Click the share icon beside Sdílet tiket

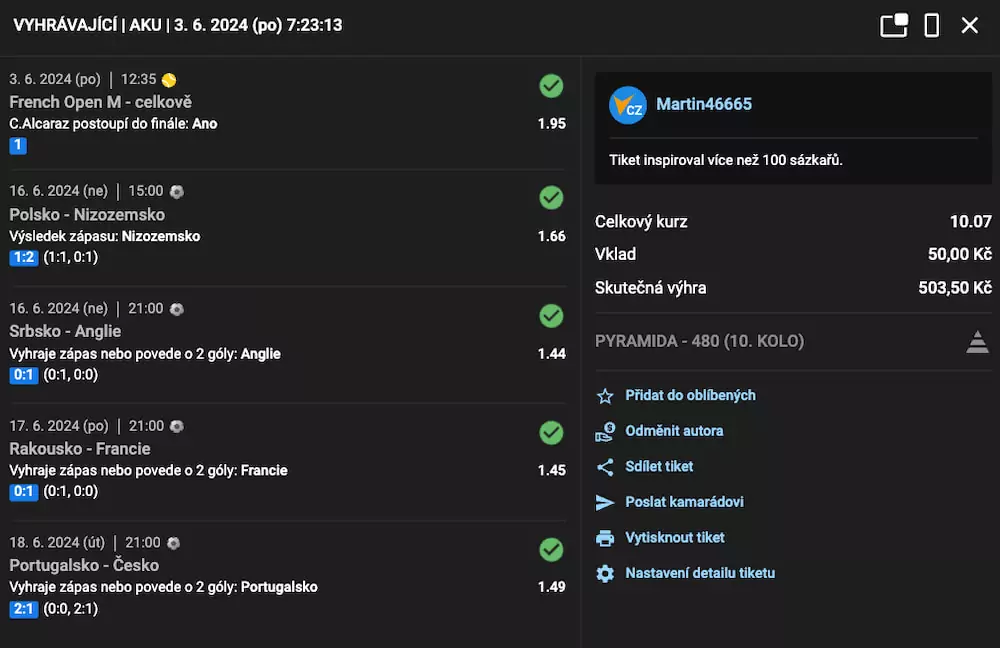pos(605,467)
